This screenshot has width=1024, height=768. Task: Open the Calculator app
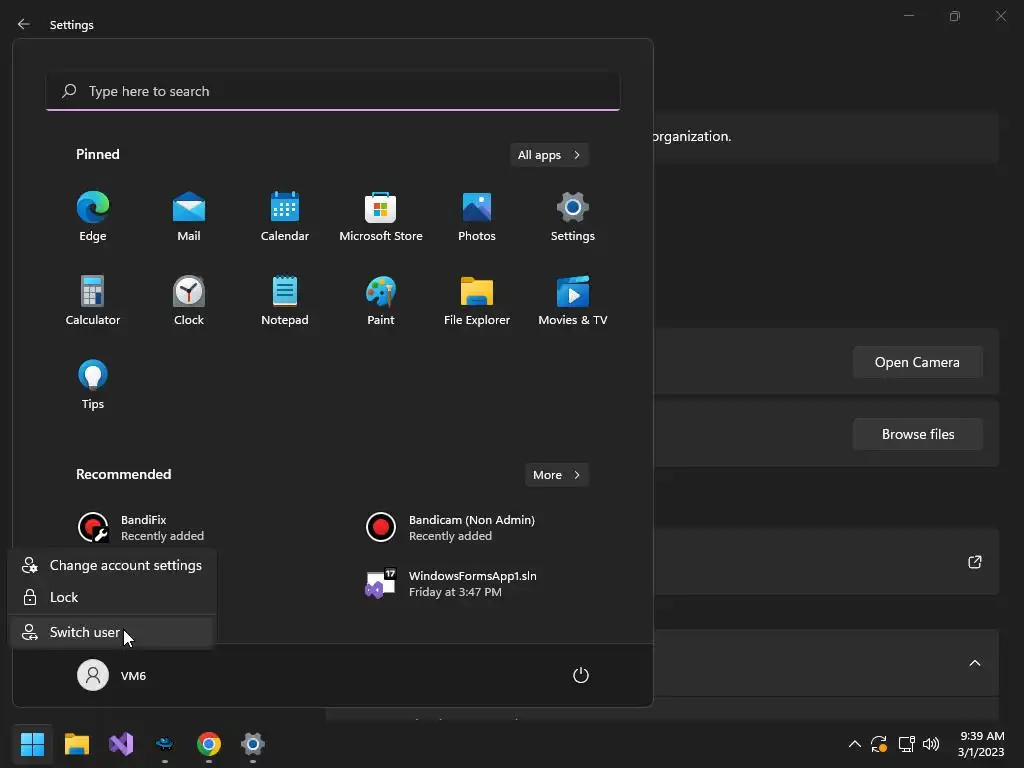pyautogui.click(x=93, y=301)
